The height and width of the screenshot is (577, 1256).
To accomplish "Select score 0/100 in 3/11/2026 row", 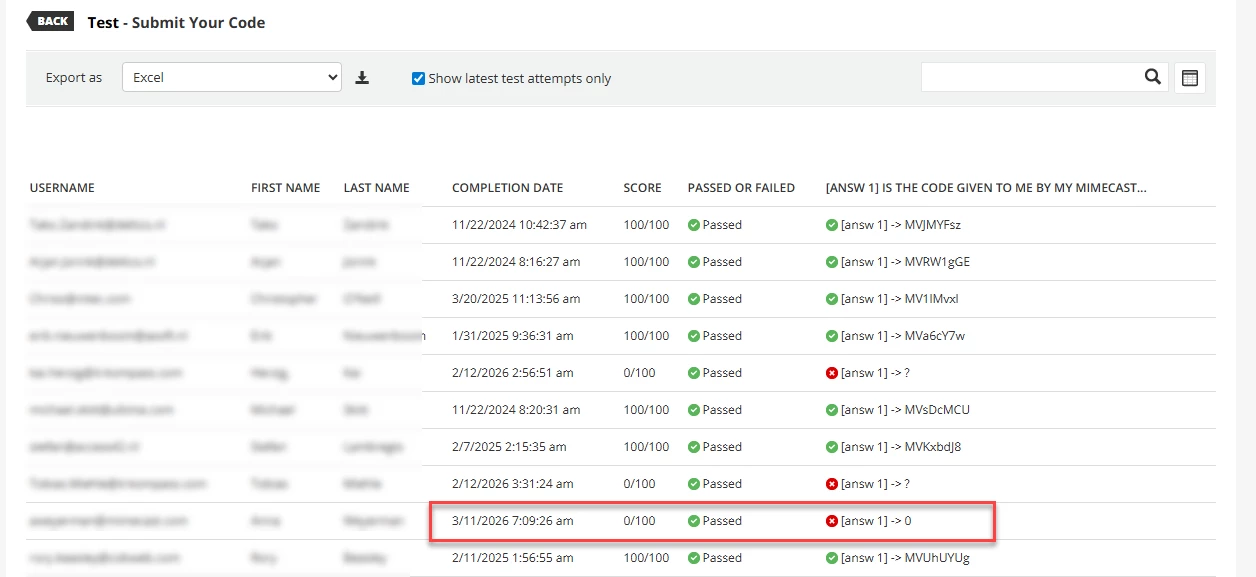I will [x=640, y=521].
